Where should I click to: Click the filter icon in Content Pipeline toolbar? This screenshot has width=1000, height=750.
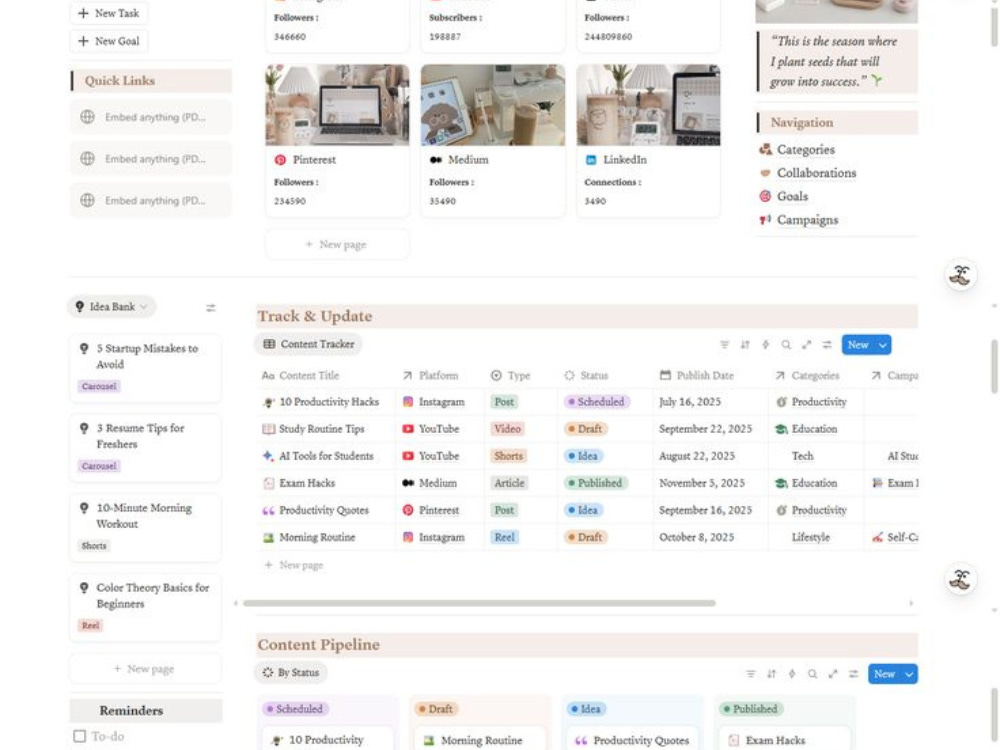click(751, 673)
